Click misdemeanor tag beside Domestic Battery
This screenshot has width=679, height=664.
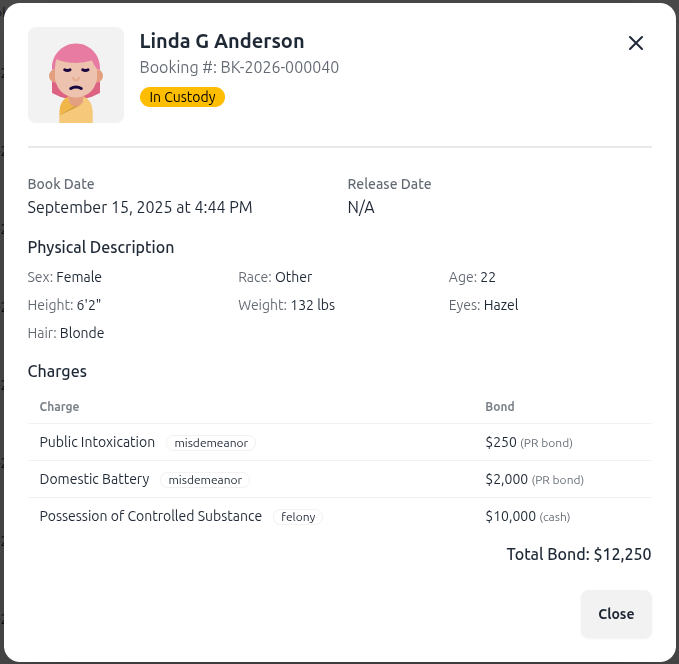(x=205, y=480)
